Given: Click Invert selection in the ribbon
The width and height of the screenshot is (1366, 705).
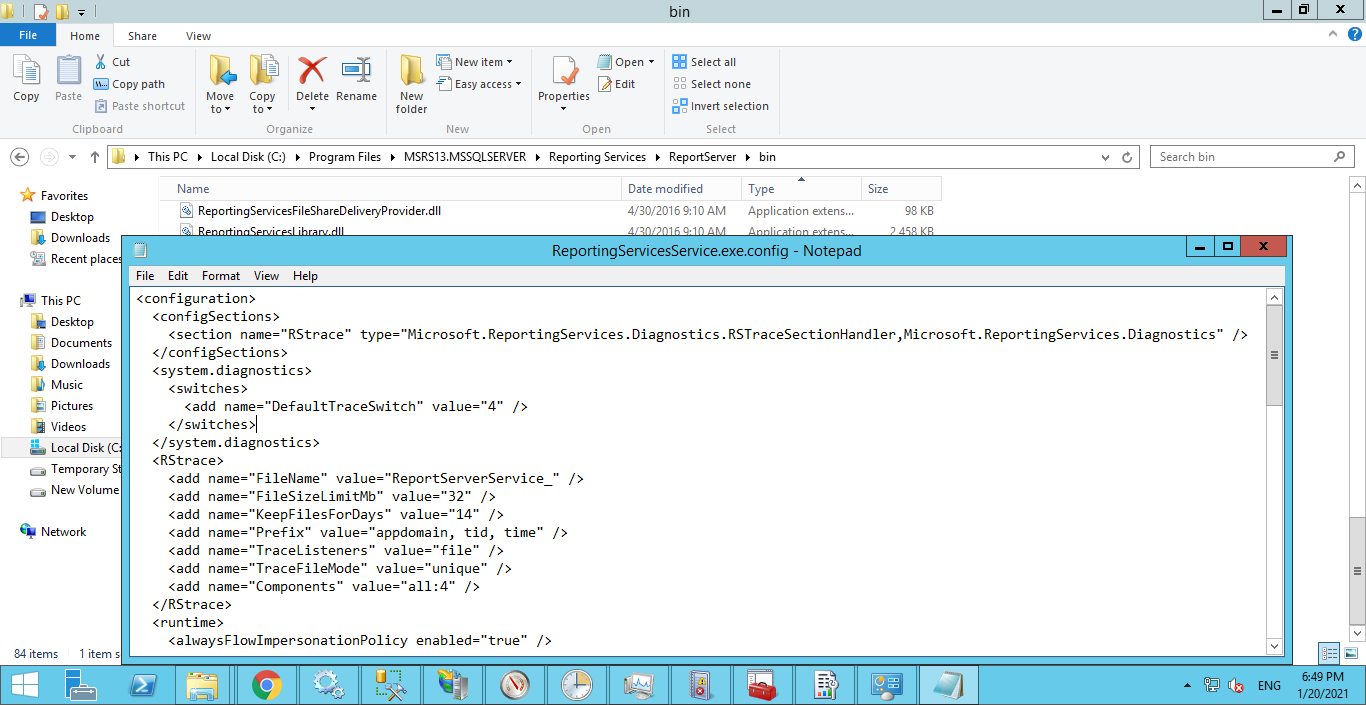Looking at the screenshot, I should coord(720,106).
